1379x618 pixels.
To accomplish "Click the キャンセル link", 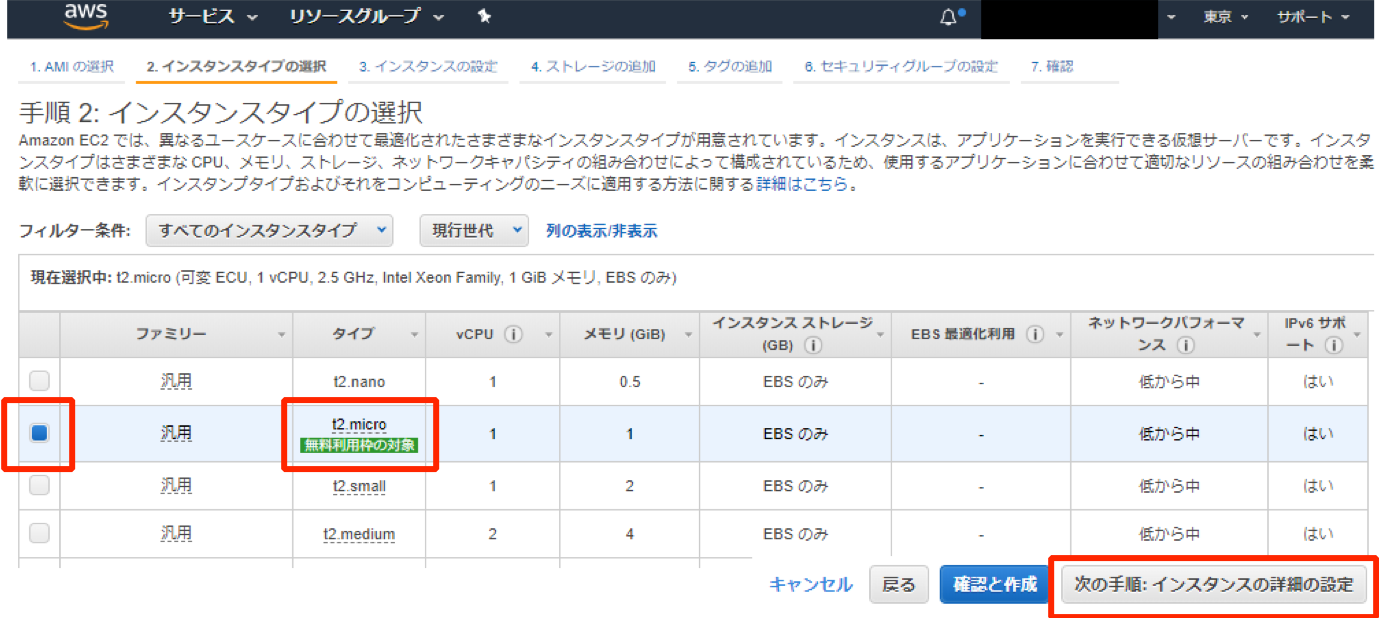I will point(811,585).
